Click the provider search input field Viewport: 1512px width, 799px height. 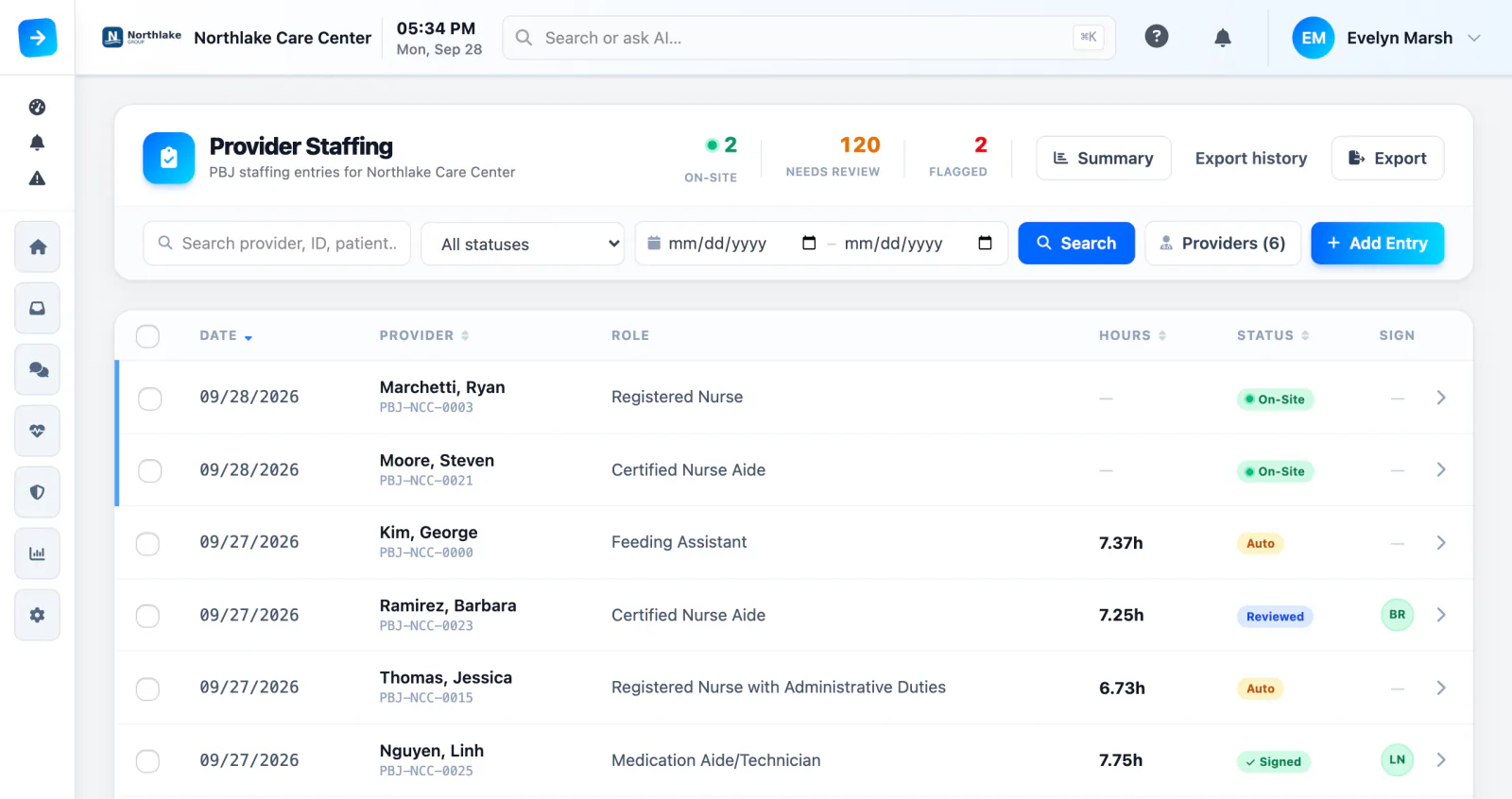pyautogui.click(x=277, y=243)
